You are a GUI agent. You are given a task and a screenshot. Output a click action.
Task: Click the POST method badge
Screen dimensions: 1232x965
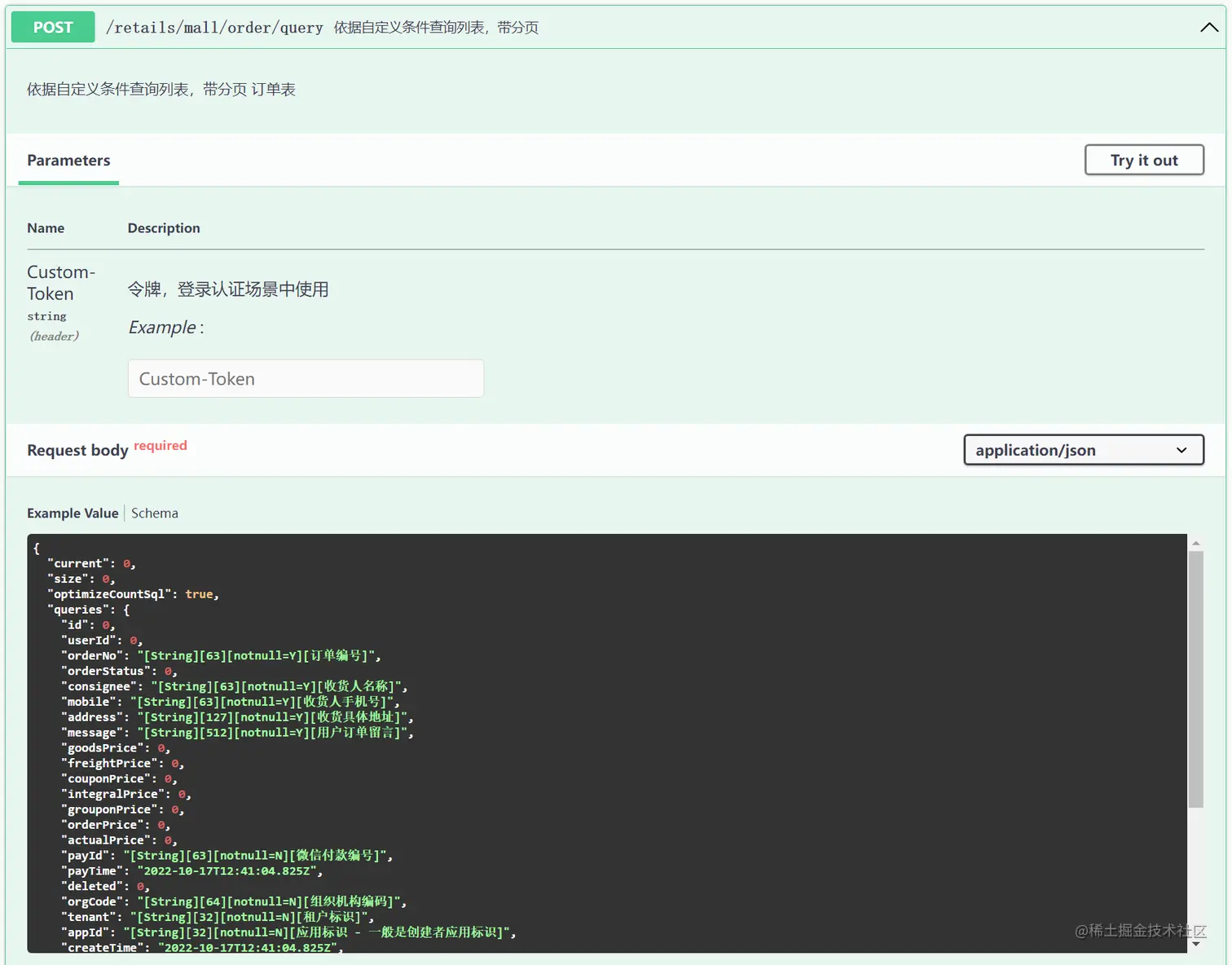coord(53,27)
